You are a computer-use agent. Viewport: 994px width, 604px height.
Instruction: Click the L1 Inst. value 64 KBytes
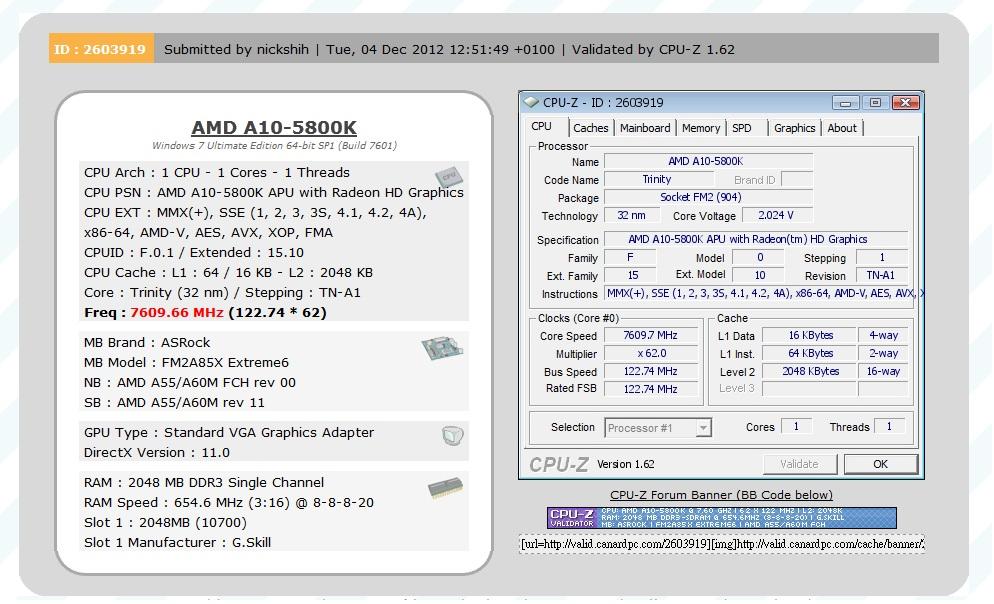click(809, 353)
